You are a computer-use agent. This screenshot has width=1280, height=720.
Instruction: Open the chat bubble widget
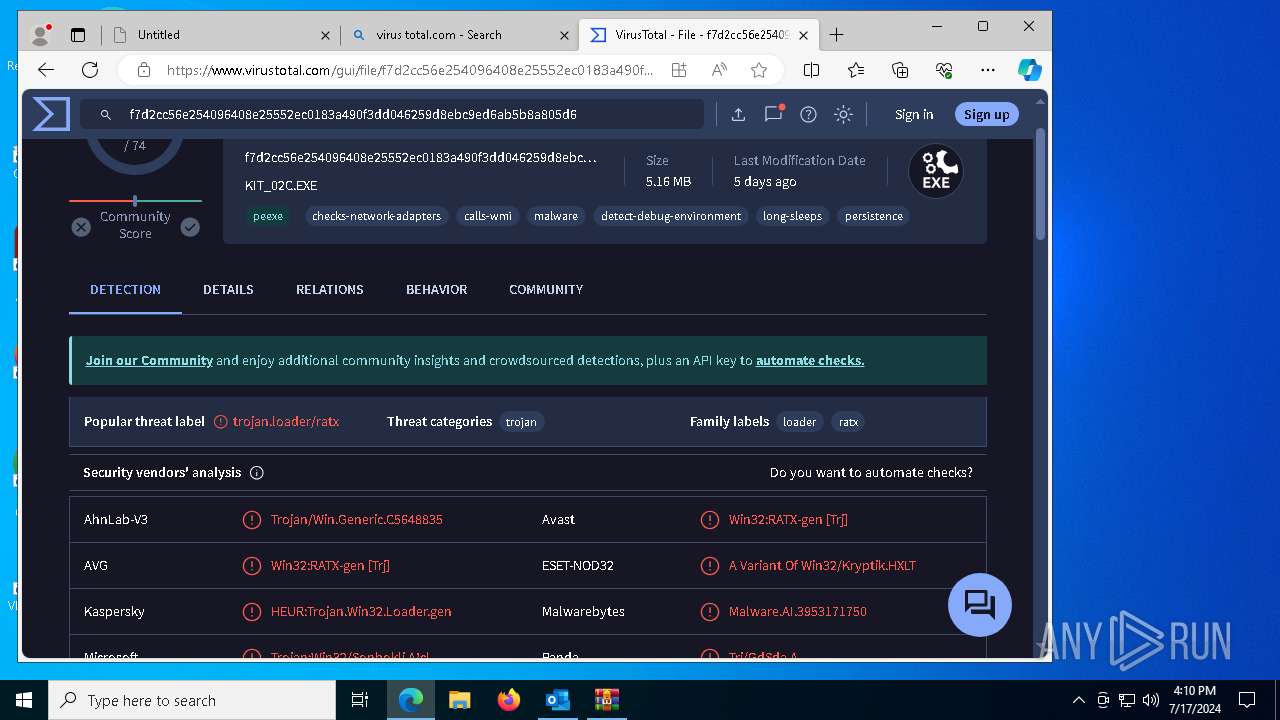(980, 605)
